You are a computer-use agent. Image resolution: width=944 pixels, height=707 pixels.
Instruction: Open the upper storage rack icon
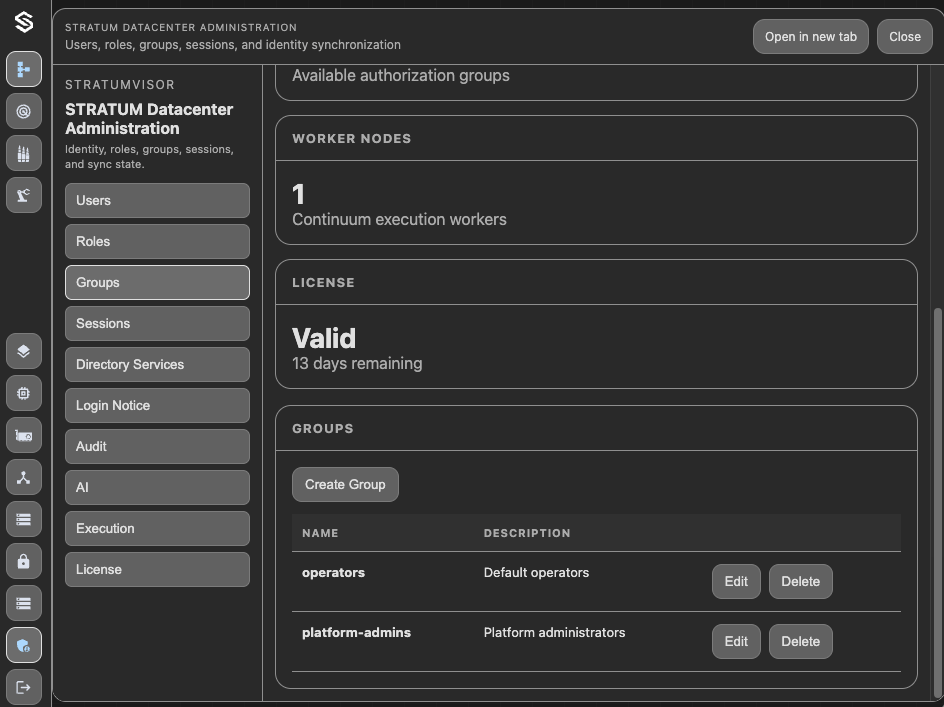[24, 519]
